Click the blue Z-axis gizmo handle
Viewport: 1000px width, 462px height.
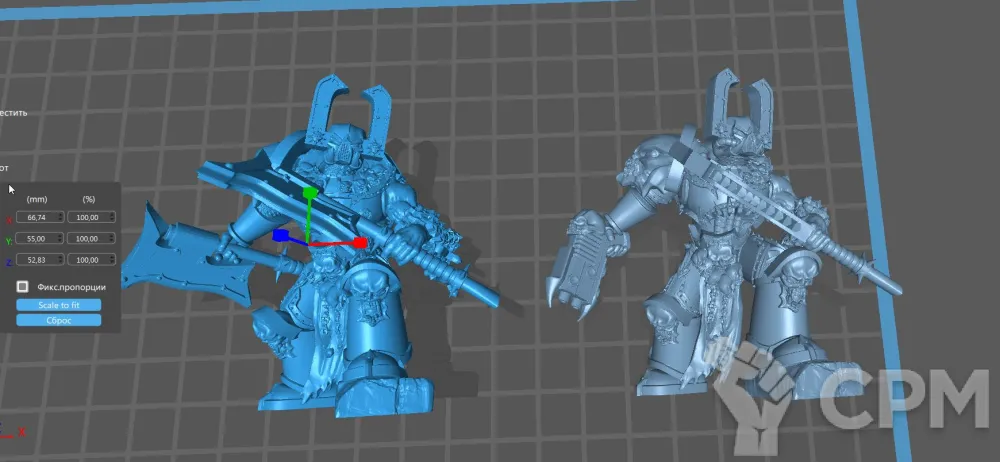coord(281,237)
